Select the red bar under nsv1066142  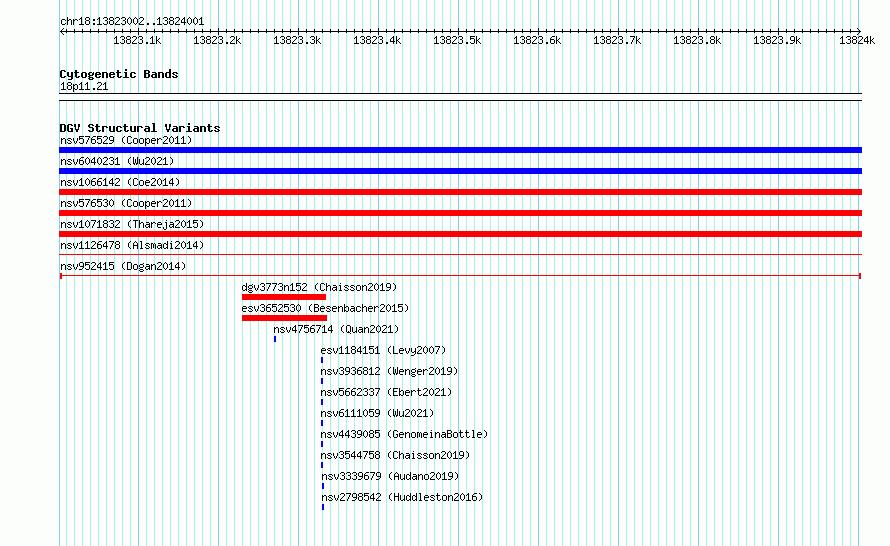pyautogui.click(x=460, y=192)
